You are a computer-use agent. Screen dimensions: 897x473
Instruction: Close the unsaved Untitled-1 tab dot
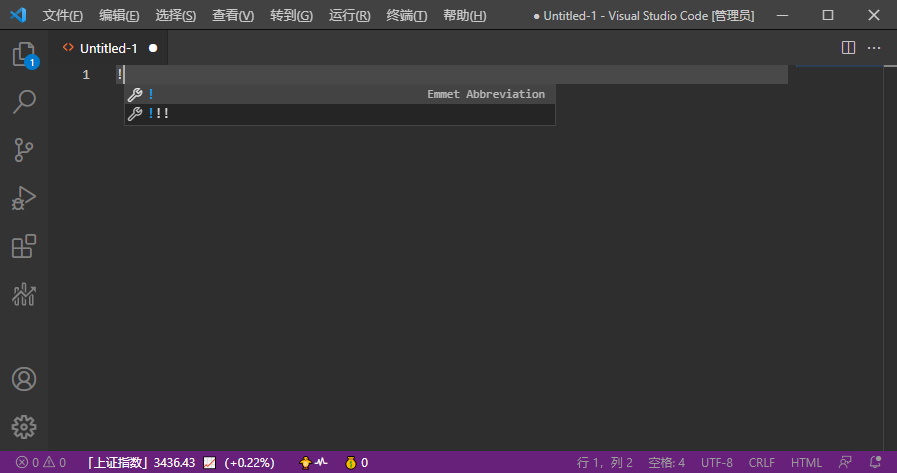pyautogui.click(x=153, y=48)
